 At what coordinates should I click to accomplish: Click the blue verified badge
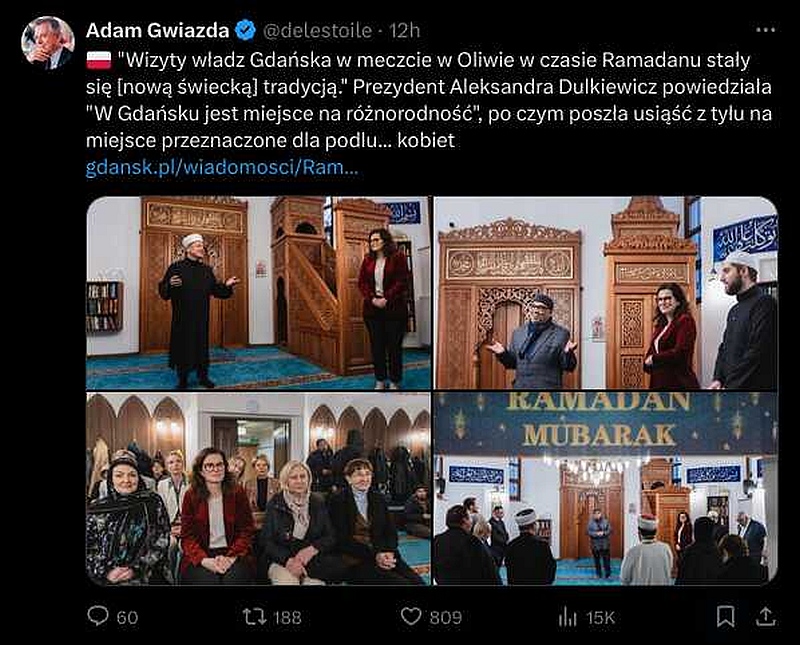click(245, 30)
